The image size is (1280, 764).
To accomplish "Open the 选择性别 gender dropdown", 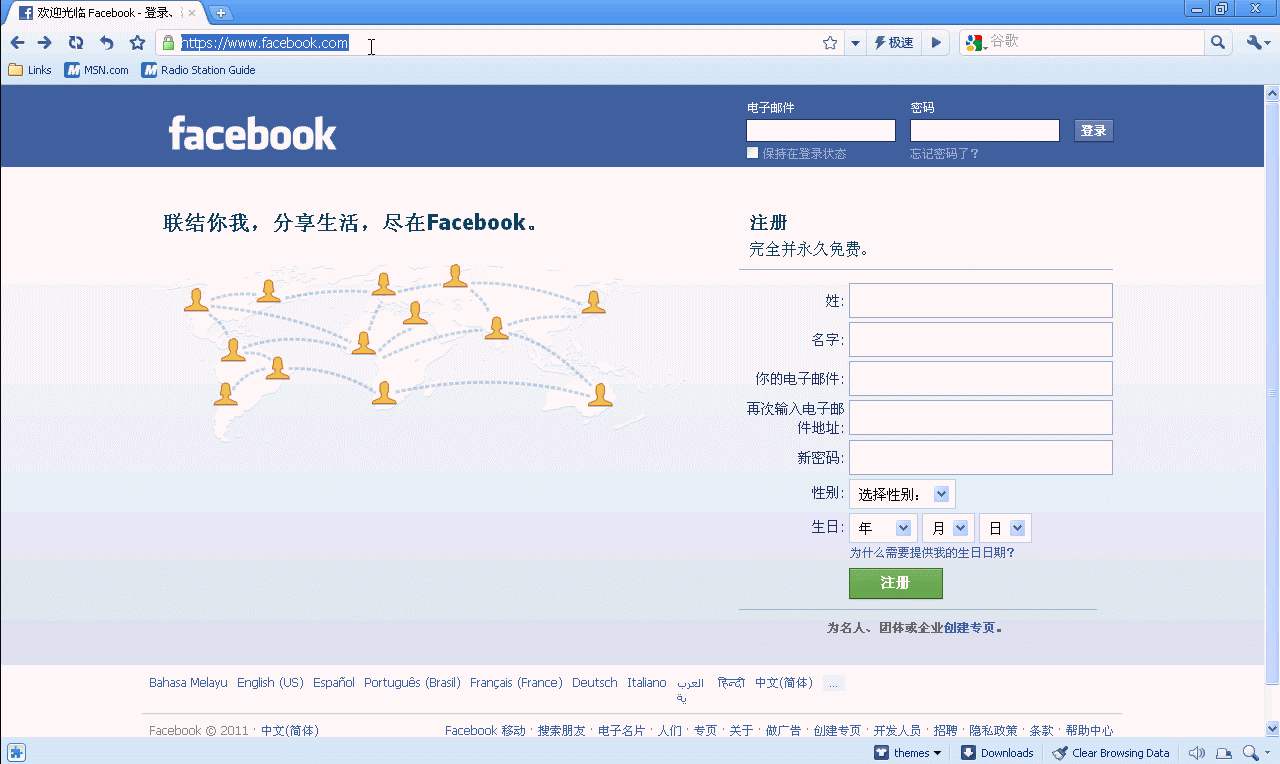I will (x=902, y=494).
